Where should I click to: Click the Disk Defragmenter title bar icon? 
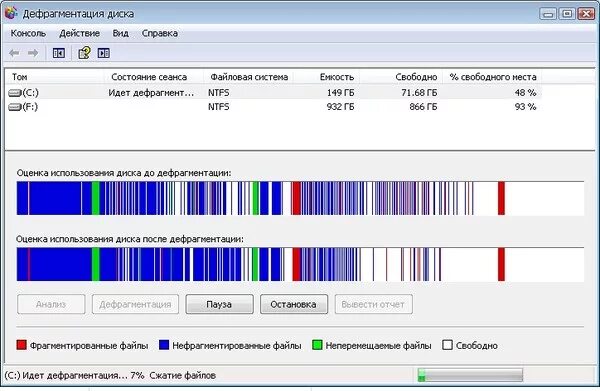(11, 13)
